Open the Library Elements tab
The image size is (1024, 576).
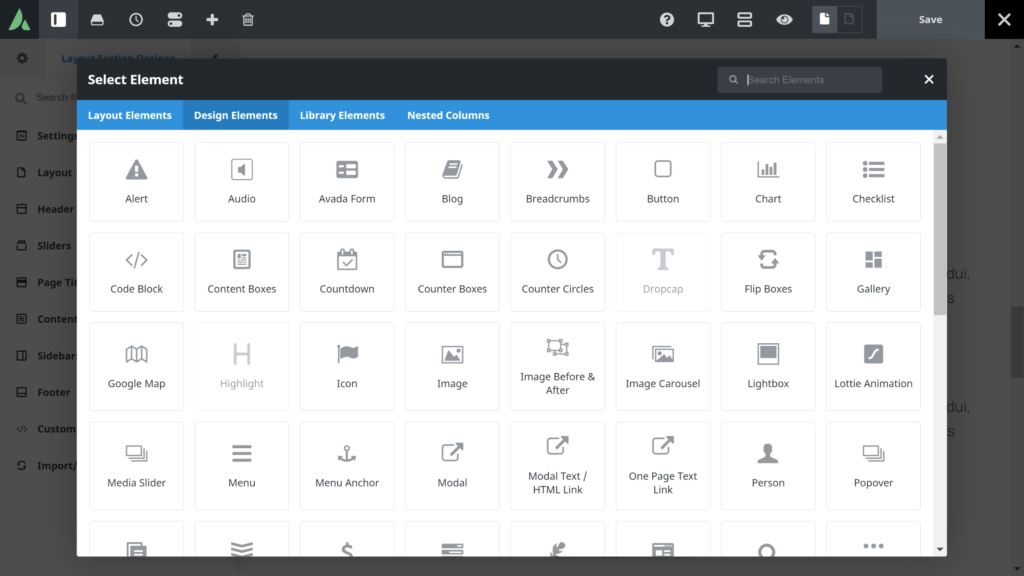coord(342,115)
